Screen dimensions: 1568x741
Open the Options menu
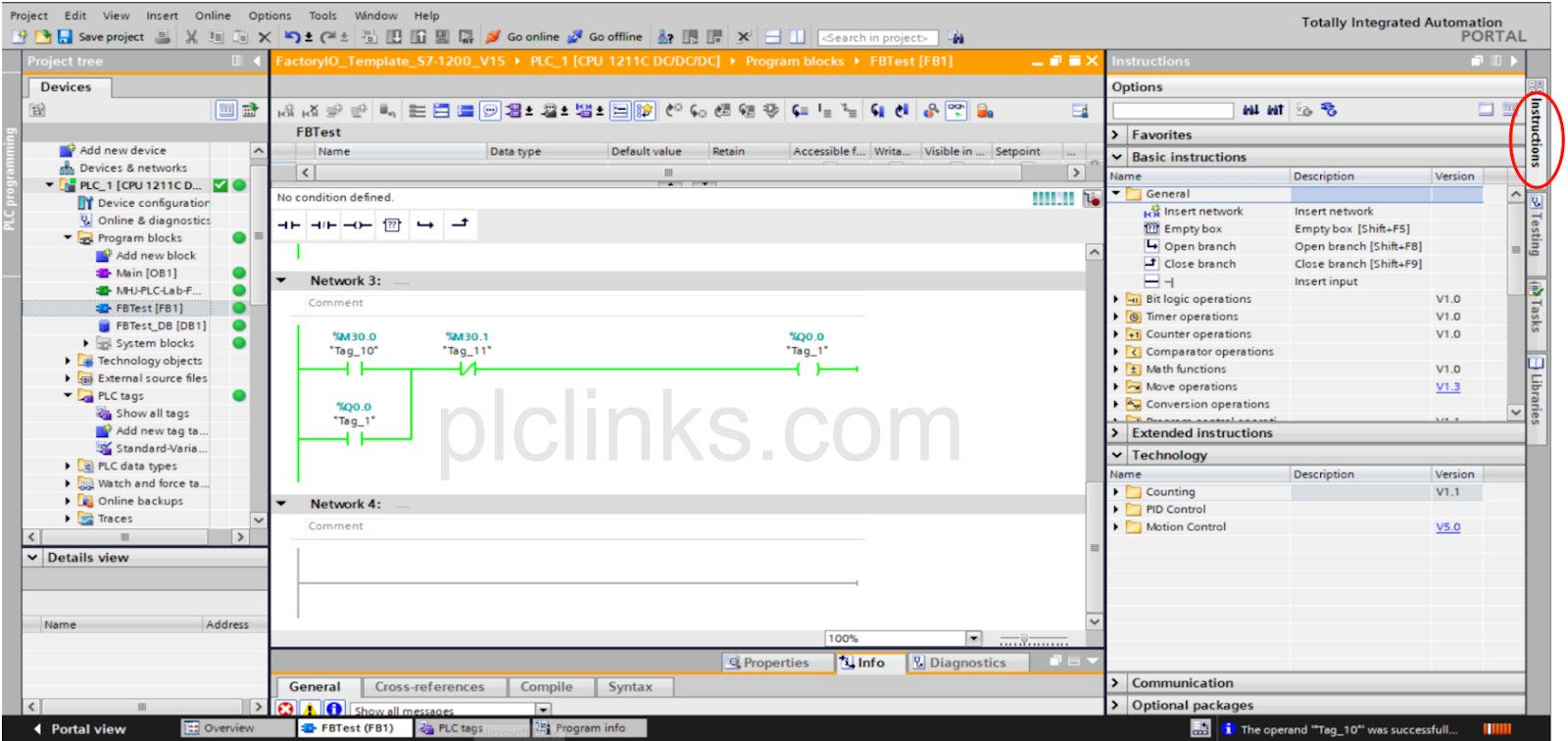269,16
